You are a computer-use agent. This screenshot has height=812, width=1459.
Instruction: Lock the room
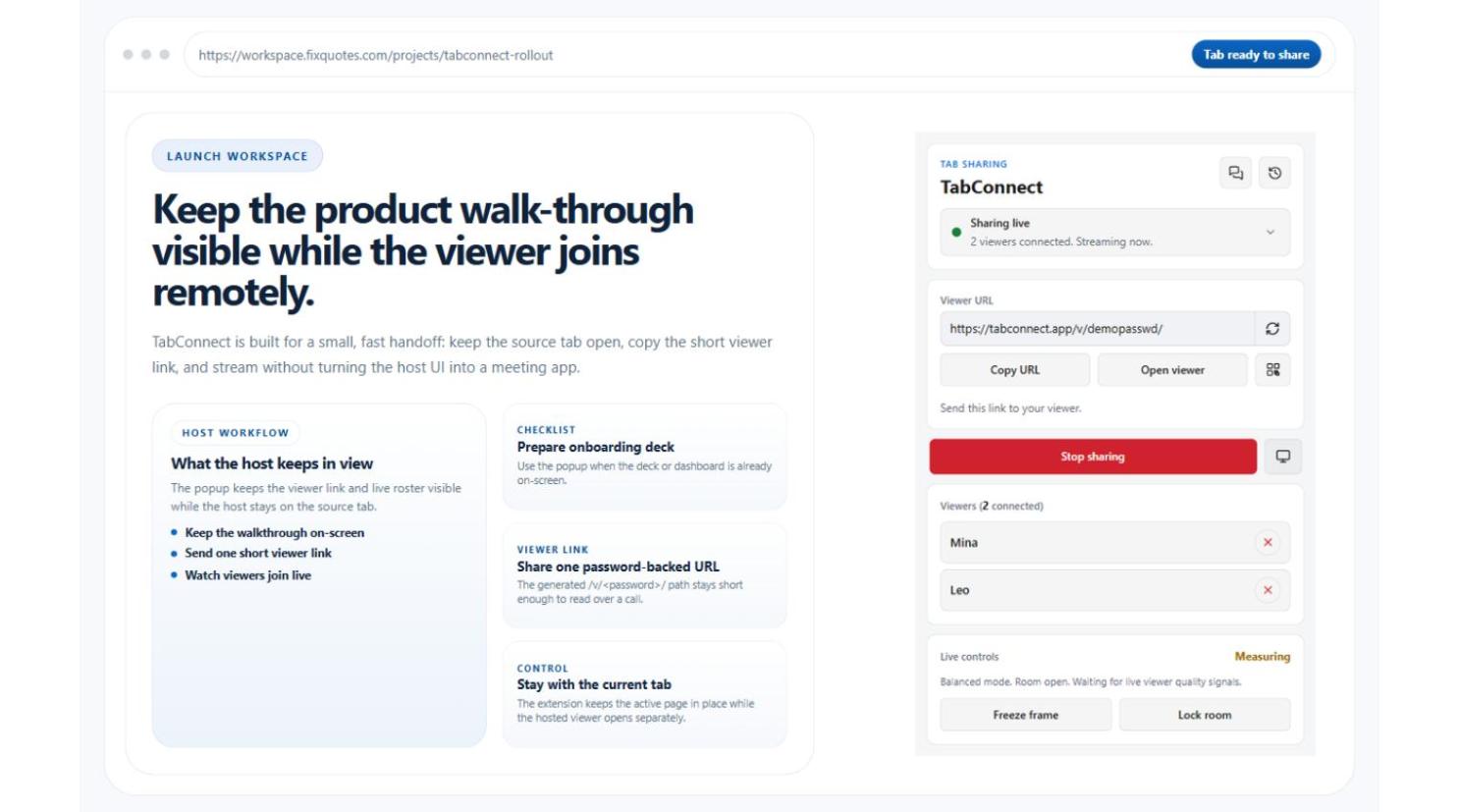1205,715
